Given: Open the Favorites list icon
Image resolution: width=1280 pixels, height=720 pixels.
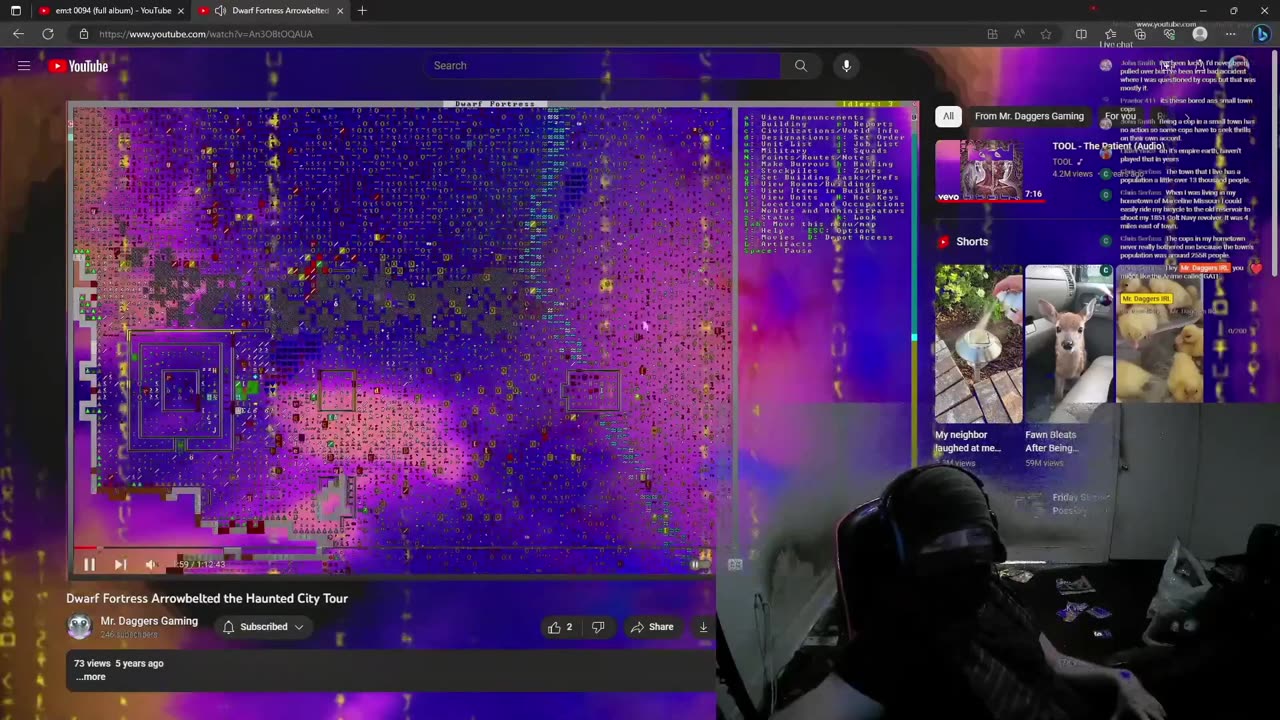Looking at the screenshot, I should point(1110,34).
